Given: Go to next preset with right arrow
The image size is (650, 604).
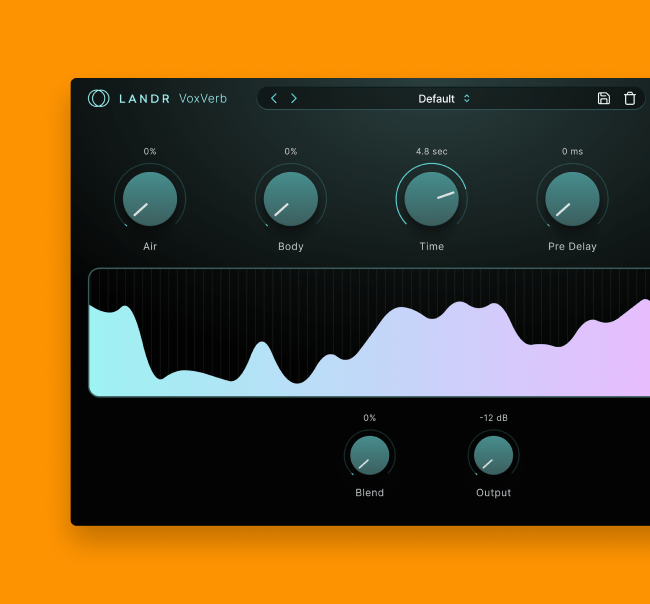Looking at the screenshot, I should coord(294,99).
